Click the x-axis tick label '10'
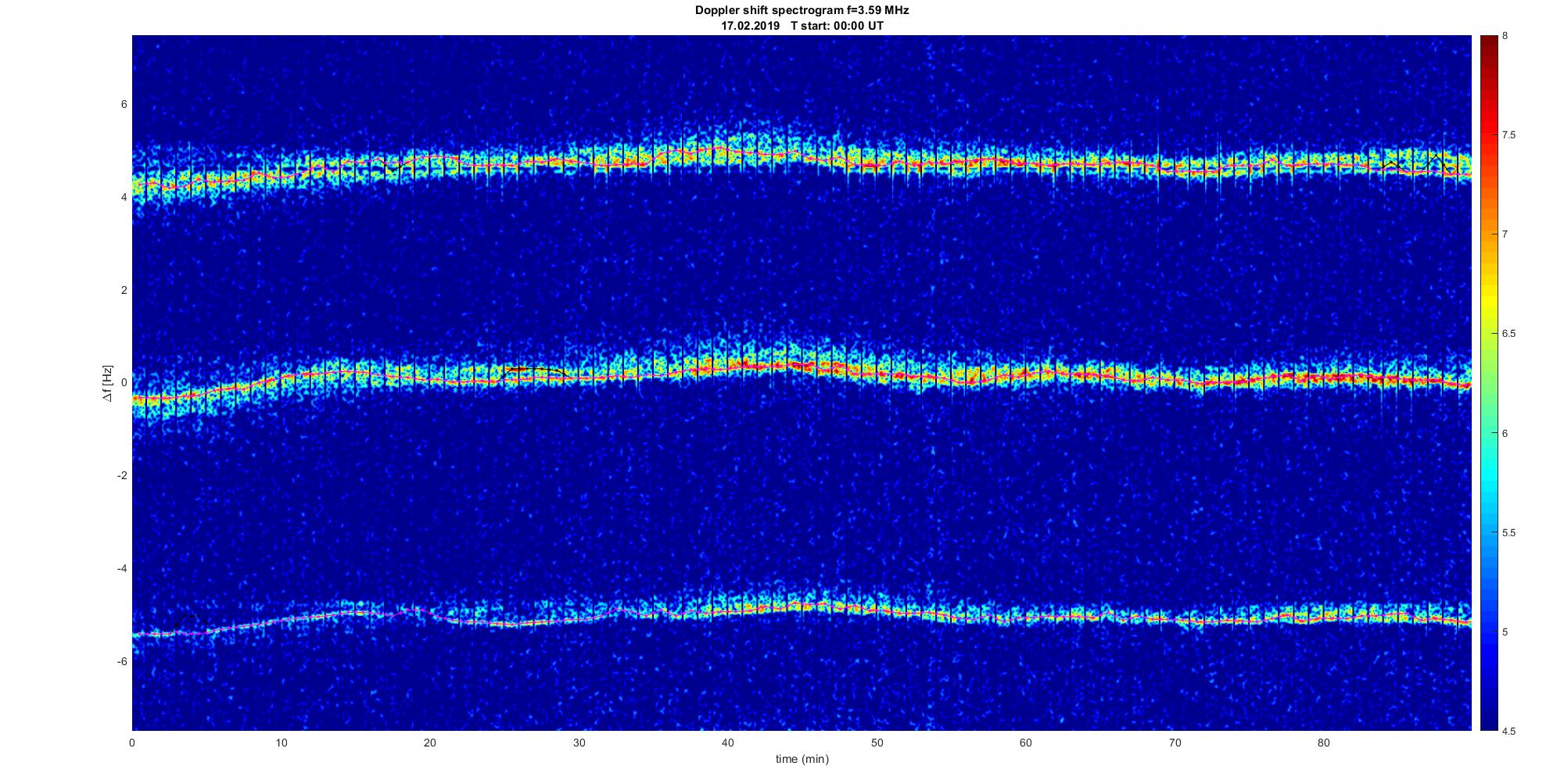Viewport: 1564px width, 784px height. 282,743
